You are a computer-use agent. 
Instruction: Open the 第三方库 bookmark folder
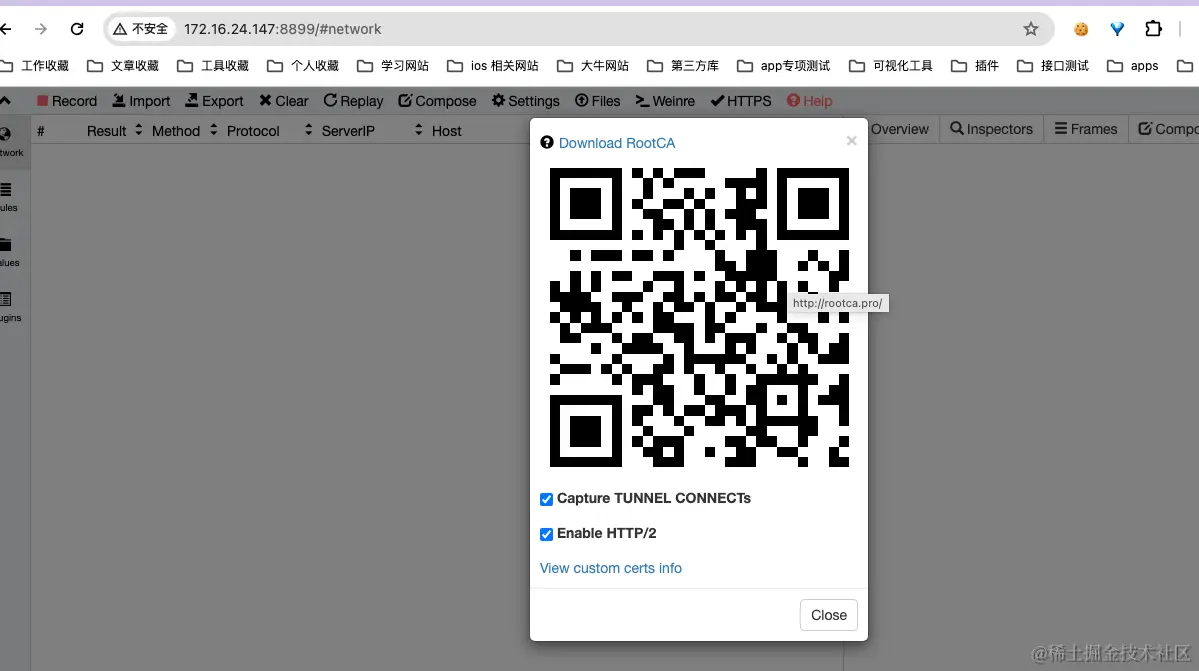(x=683, y=66)
